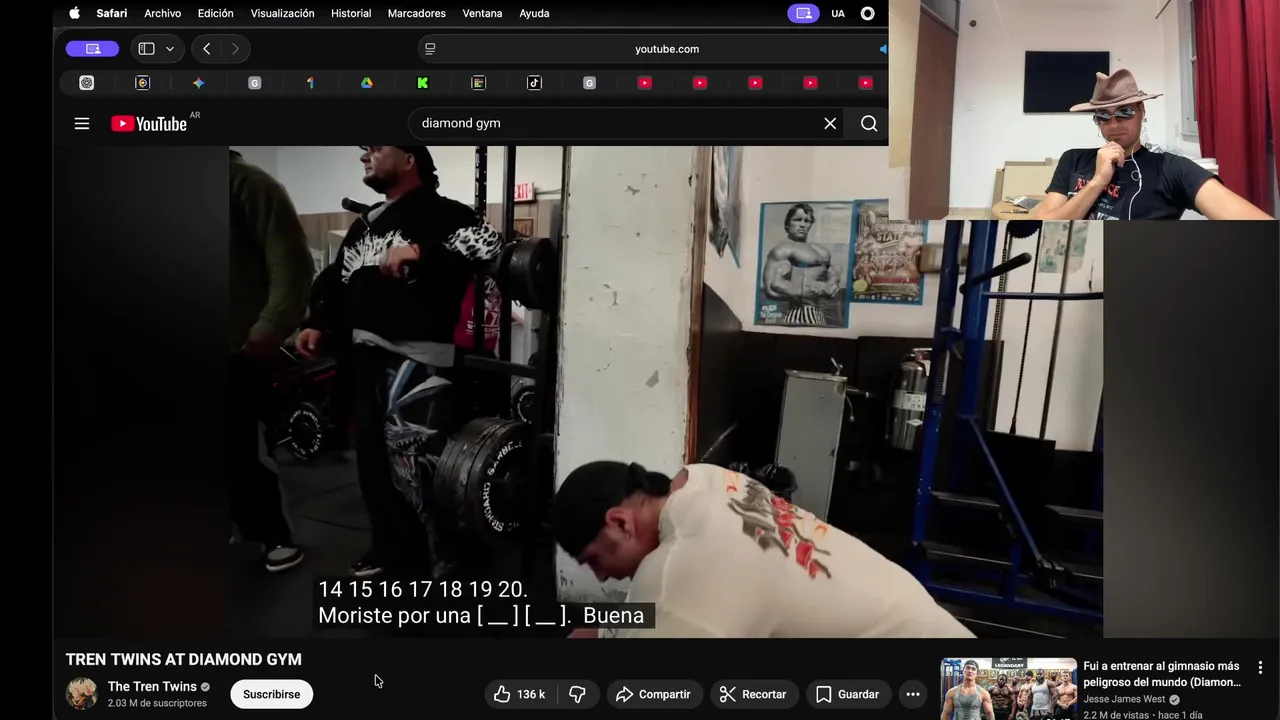The image size is (1280, 720).
Task: Open 'Fui a entrenar al gimnasio' video title
Action: (1162, 674)
